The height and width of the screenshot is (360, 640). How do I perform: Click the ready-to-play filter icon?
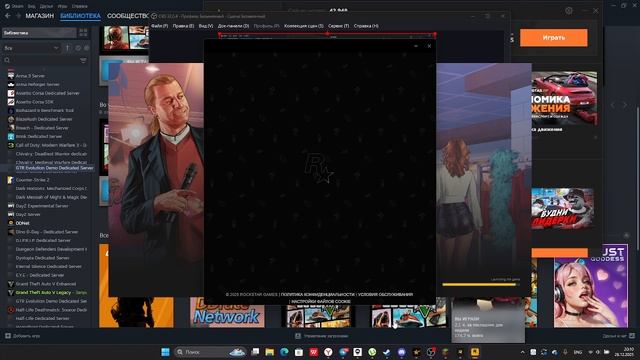(x=86, y=48)
